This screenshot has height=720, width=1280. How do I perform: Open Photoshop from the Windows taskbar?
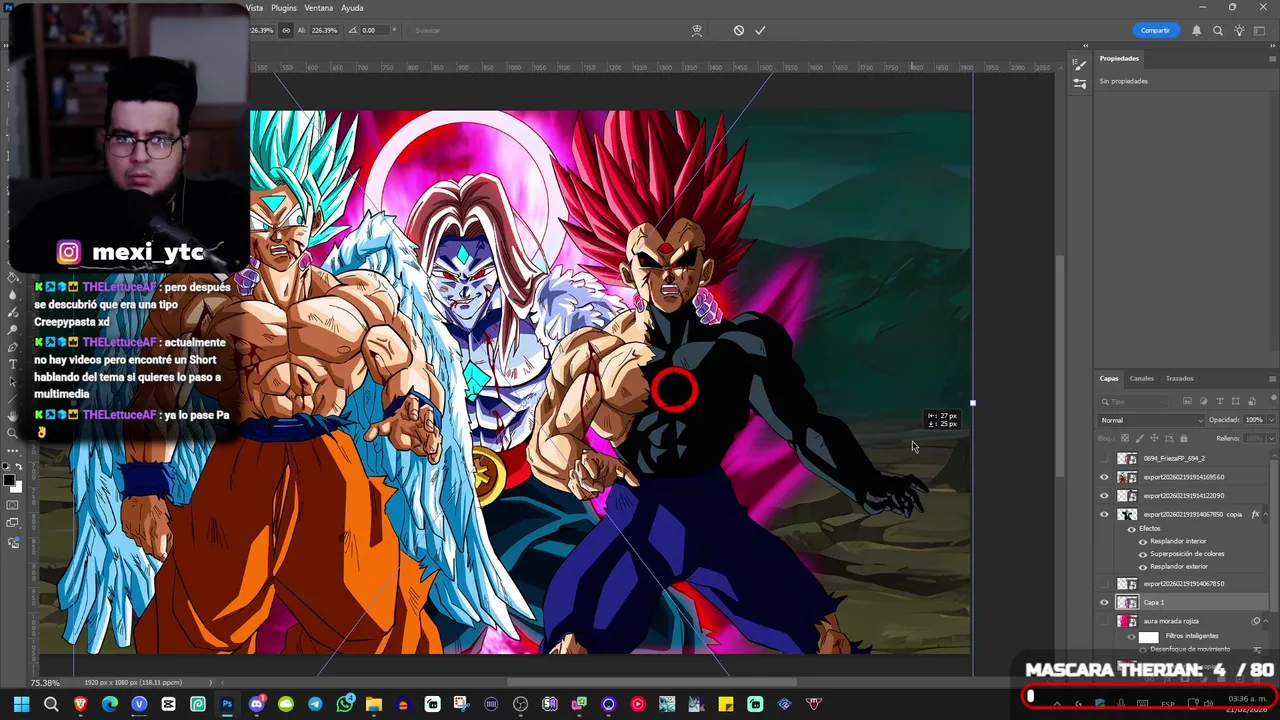[x=227, y=704]
